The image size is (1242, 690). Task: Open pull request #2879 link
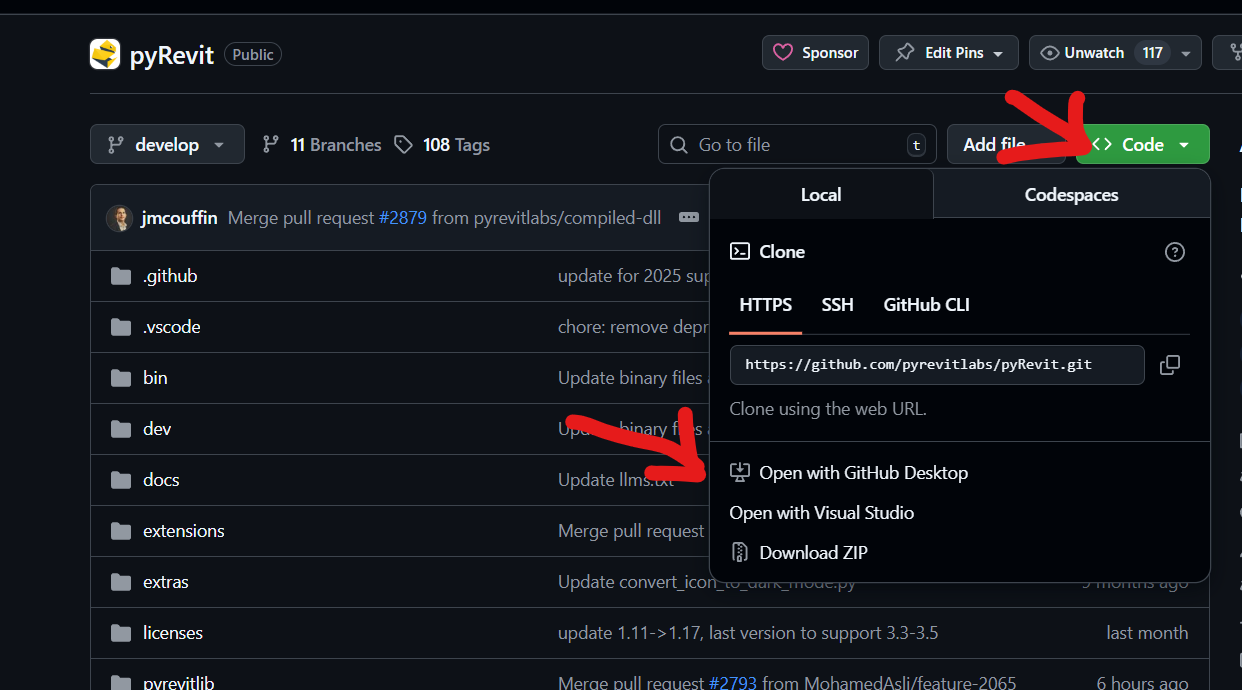click(403, 218)
